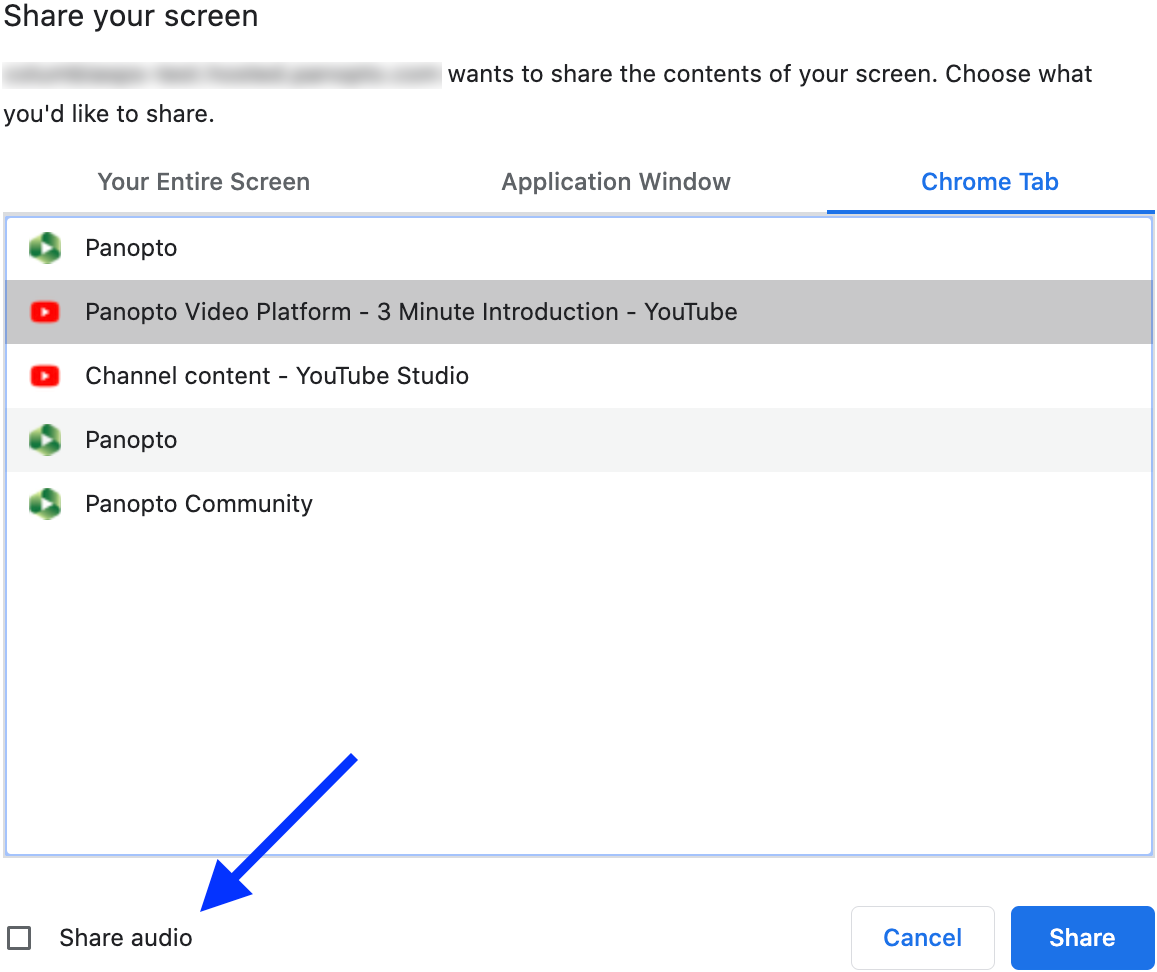Enable the Share audio checkbox
1157x972 pixels.
pos(19,938)
